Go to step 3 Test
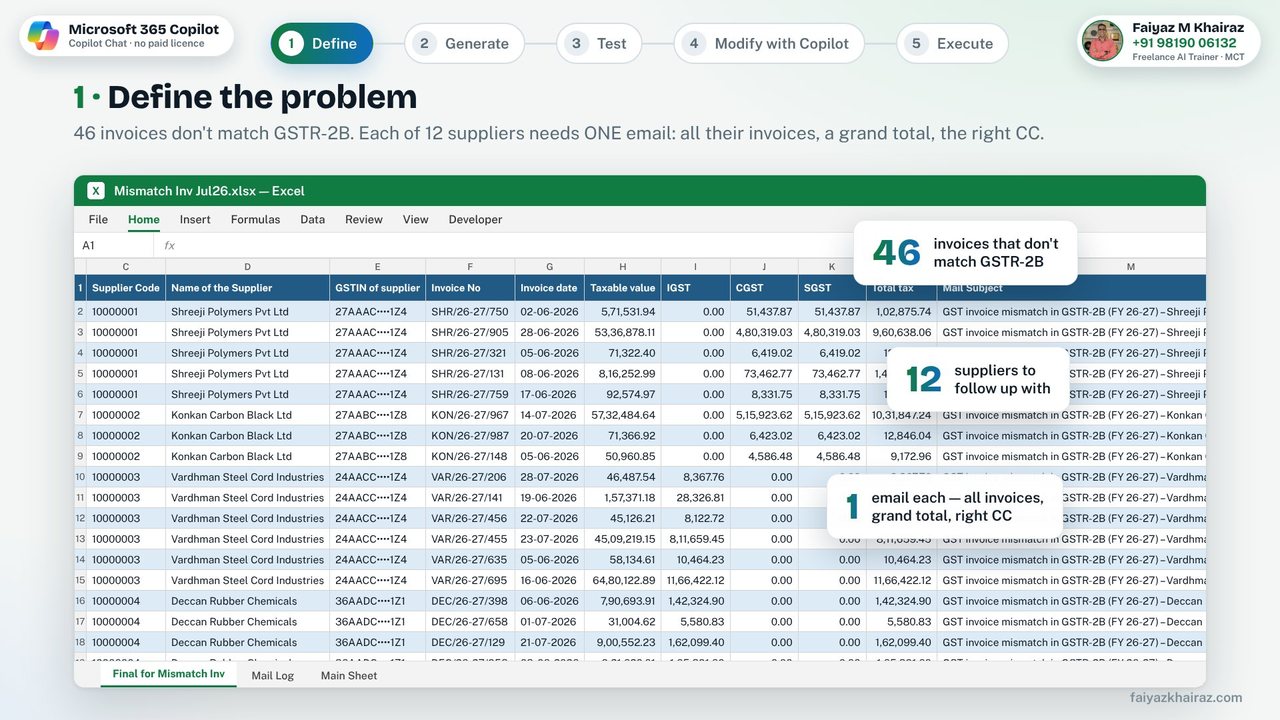 coord(598,43)
